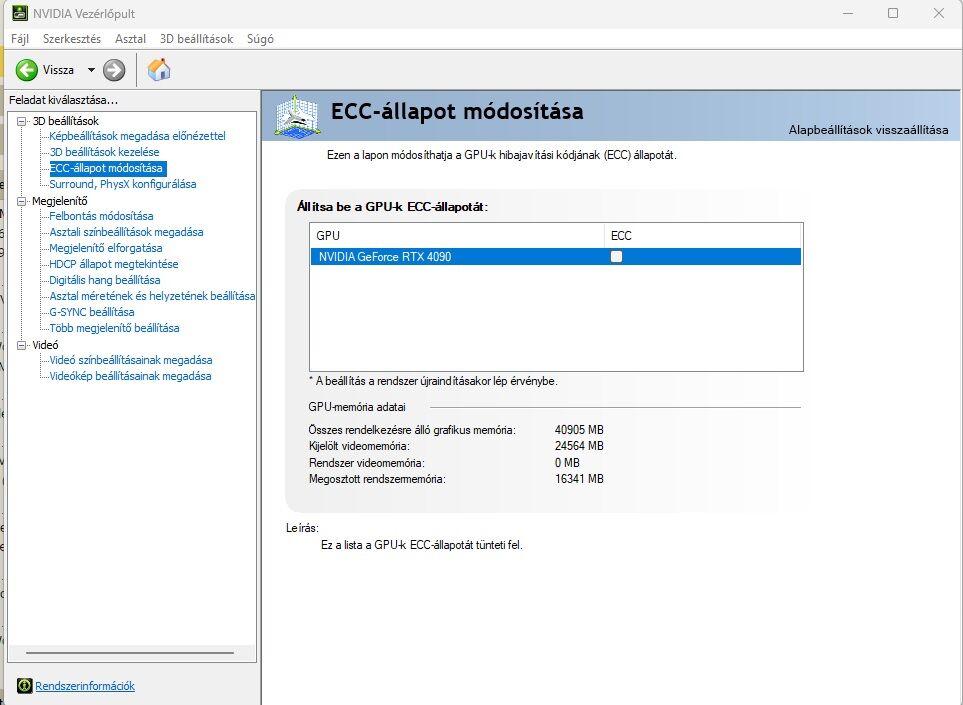Open the back history dropdown arrow
Screen dimensions: 963x705
pyautogui.click(x=91, y=70)
